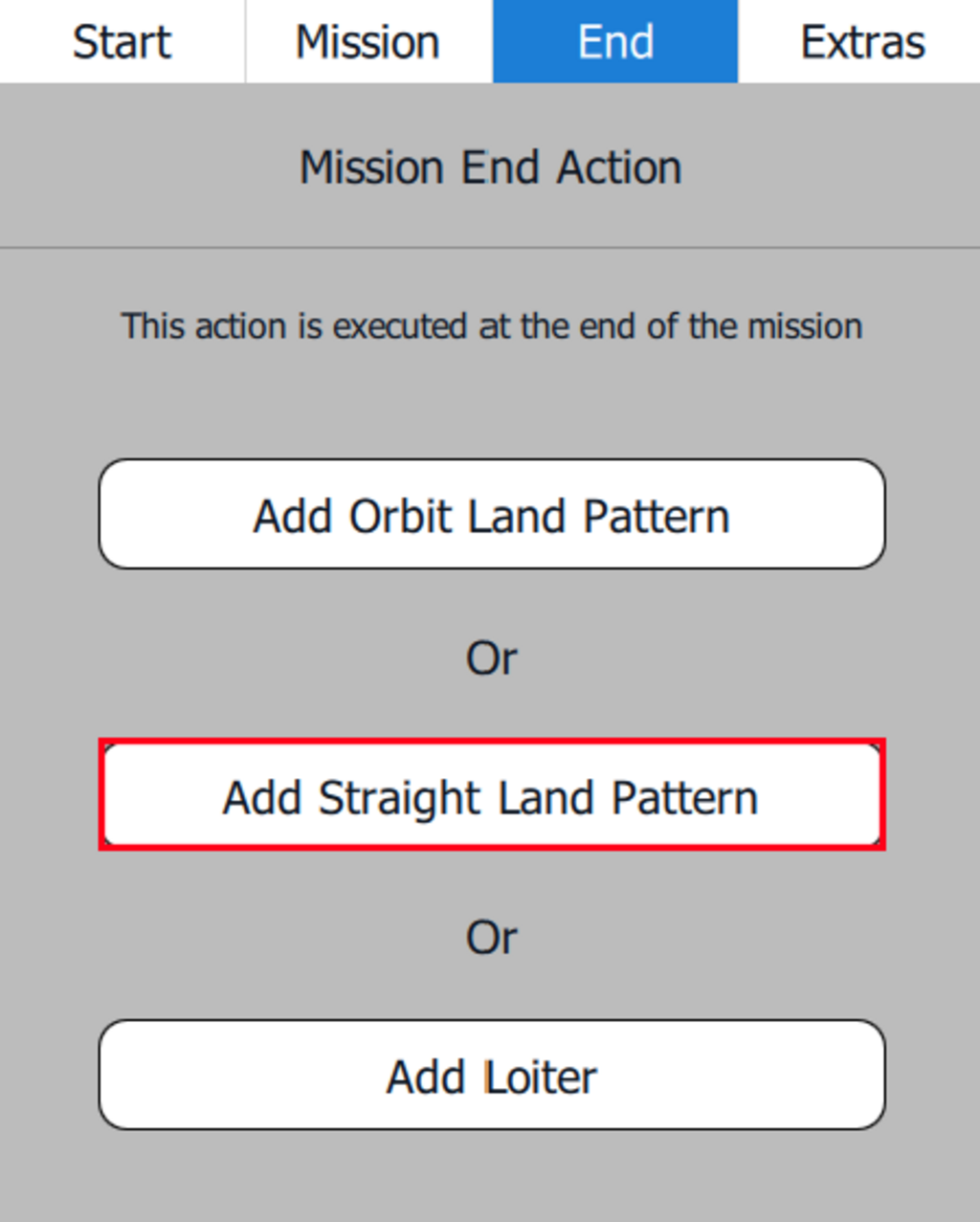Open the Mission tab
The width and height of the screenshot is (980, 1222).
click(x=368, y=42)
